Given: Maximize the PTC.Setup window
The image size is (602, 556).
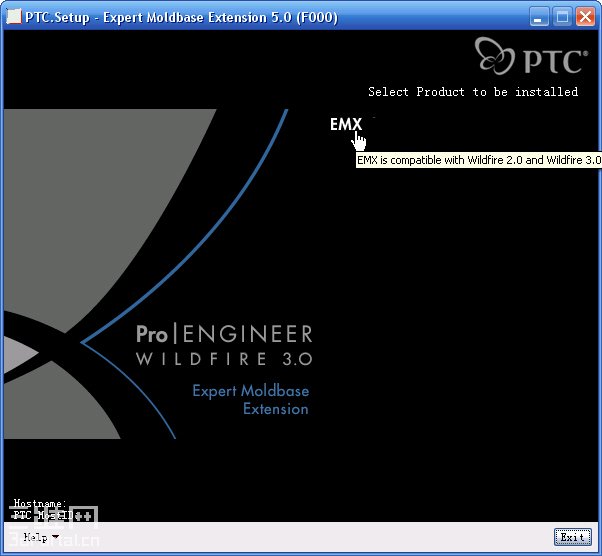Looking at the screenshot, I should 562,17.
